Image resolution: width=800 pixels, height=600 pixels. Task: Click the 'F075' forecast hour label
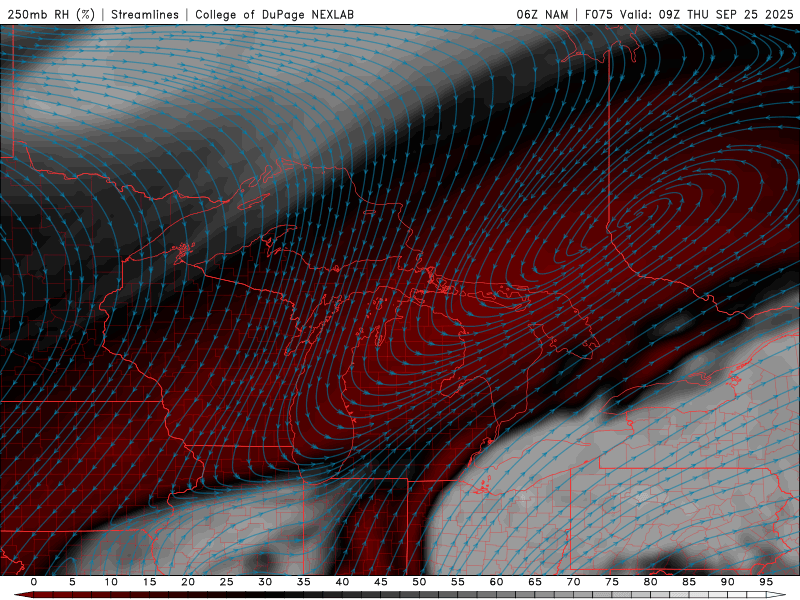598,14
